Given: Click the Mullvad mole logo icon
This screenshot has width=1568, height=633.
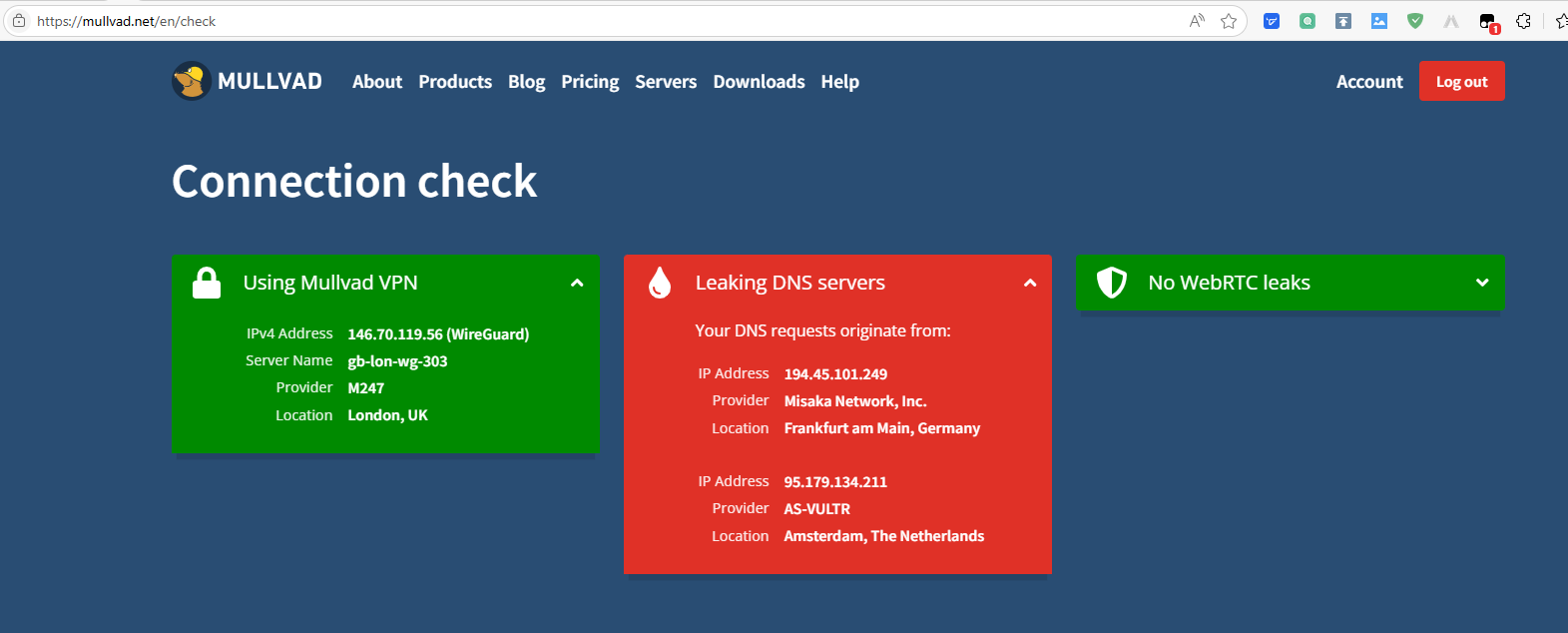Looking at the screenshot, I should pyautogui.click(x=191, y=81).
